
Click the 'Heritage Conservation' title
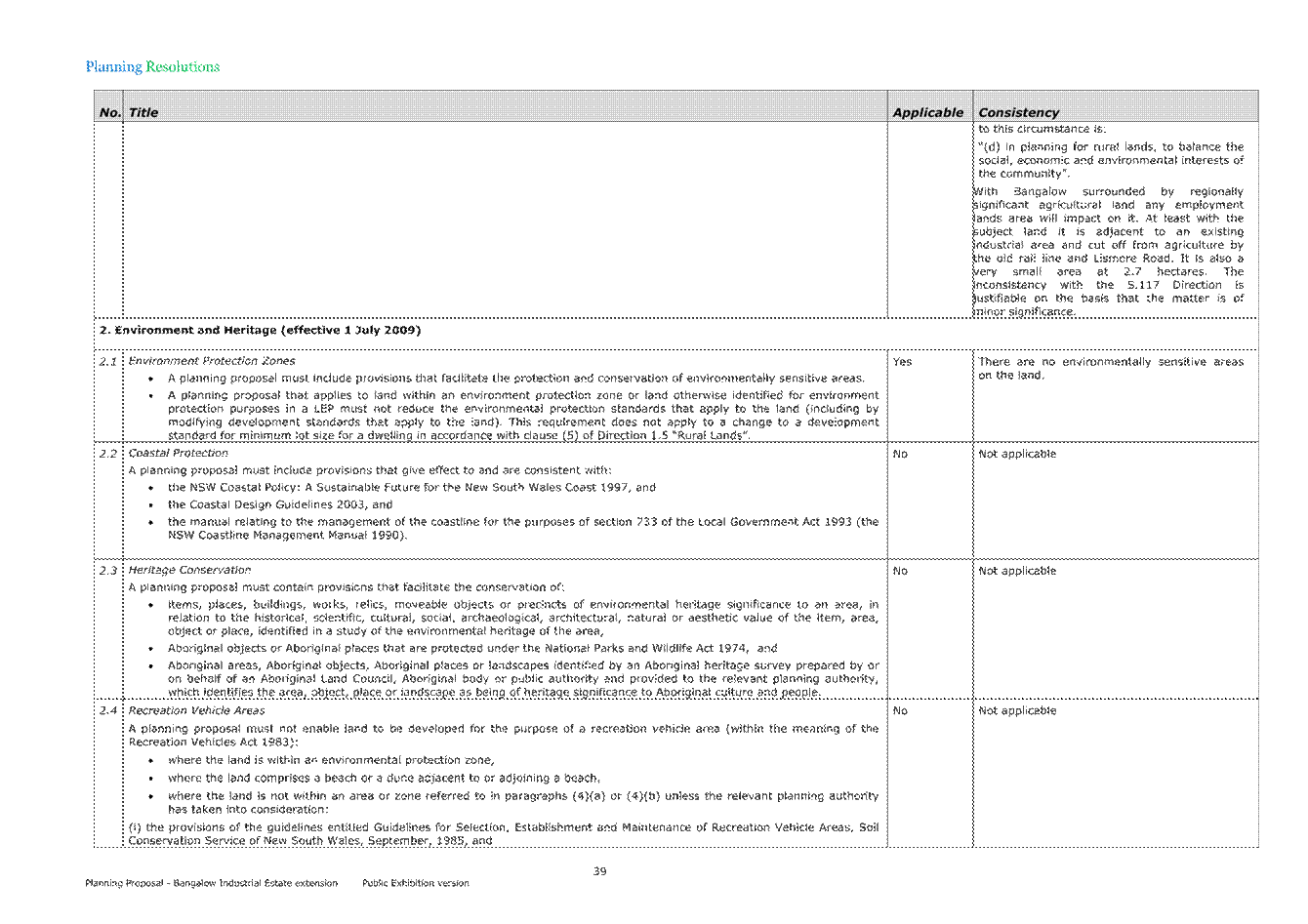189,570
